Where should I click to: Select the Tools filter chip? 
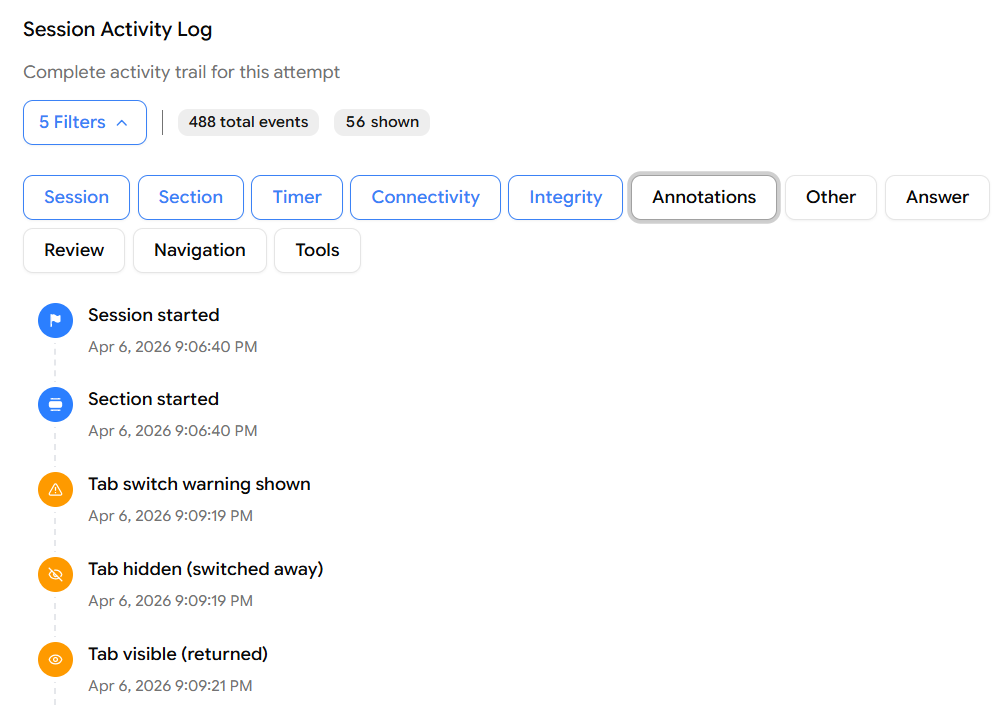pyautogui.click(x=317, y=250)
